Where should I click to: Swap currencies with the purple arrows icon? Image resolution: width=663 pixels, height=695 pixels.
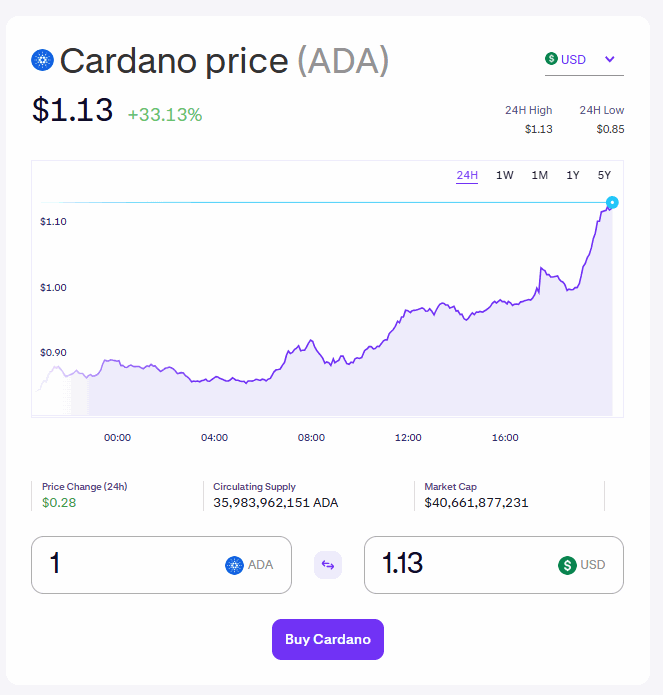point(328,565)
